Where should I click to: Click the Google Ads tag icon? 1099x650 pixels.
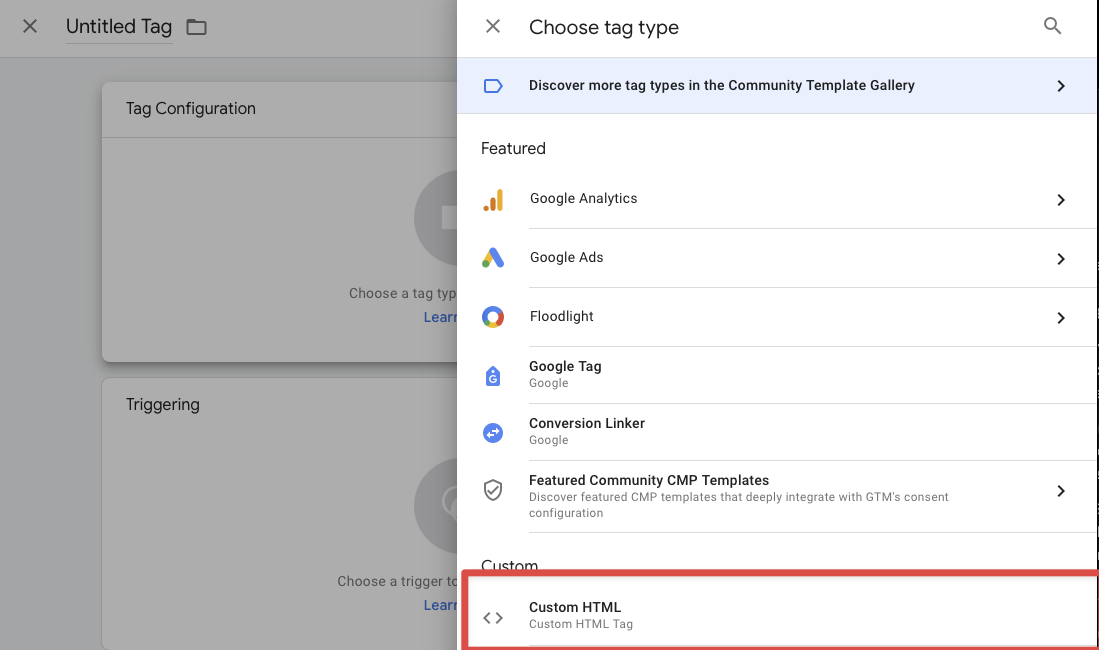[x=493, y=258]
